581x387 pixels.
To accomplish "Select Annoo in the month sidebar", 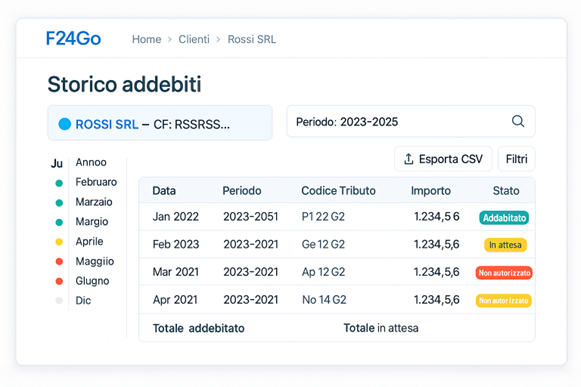I will coord(91,162).
